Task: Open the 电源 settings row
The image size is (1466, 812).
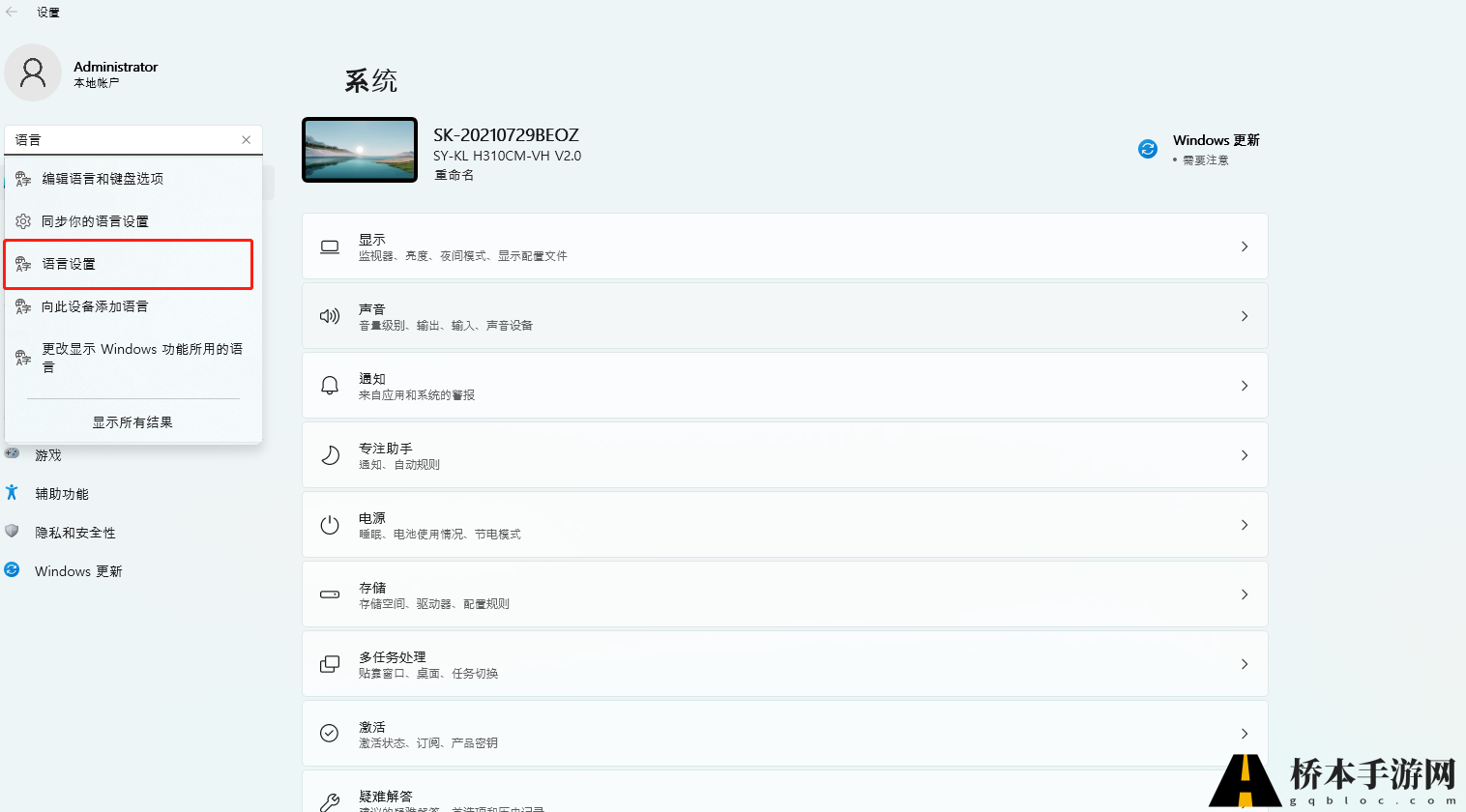Action: (x=784, y=525)
